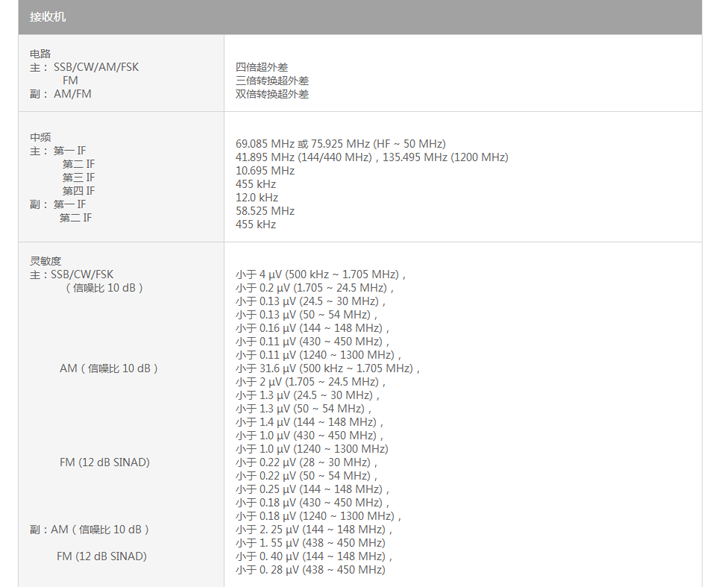The image size is (710, 587).
Task: Select 41.895 MHz (144/440 MHz) line
Action: point(372,157)
